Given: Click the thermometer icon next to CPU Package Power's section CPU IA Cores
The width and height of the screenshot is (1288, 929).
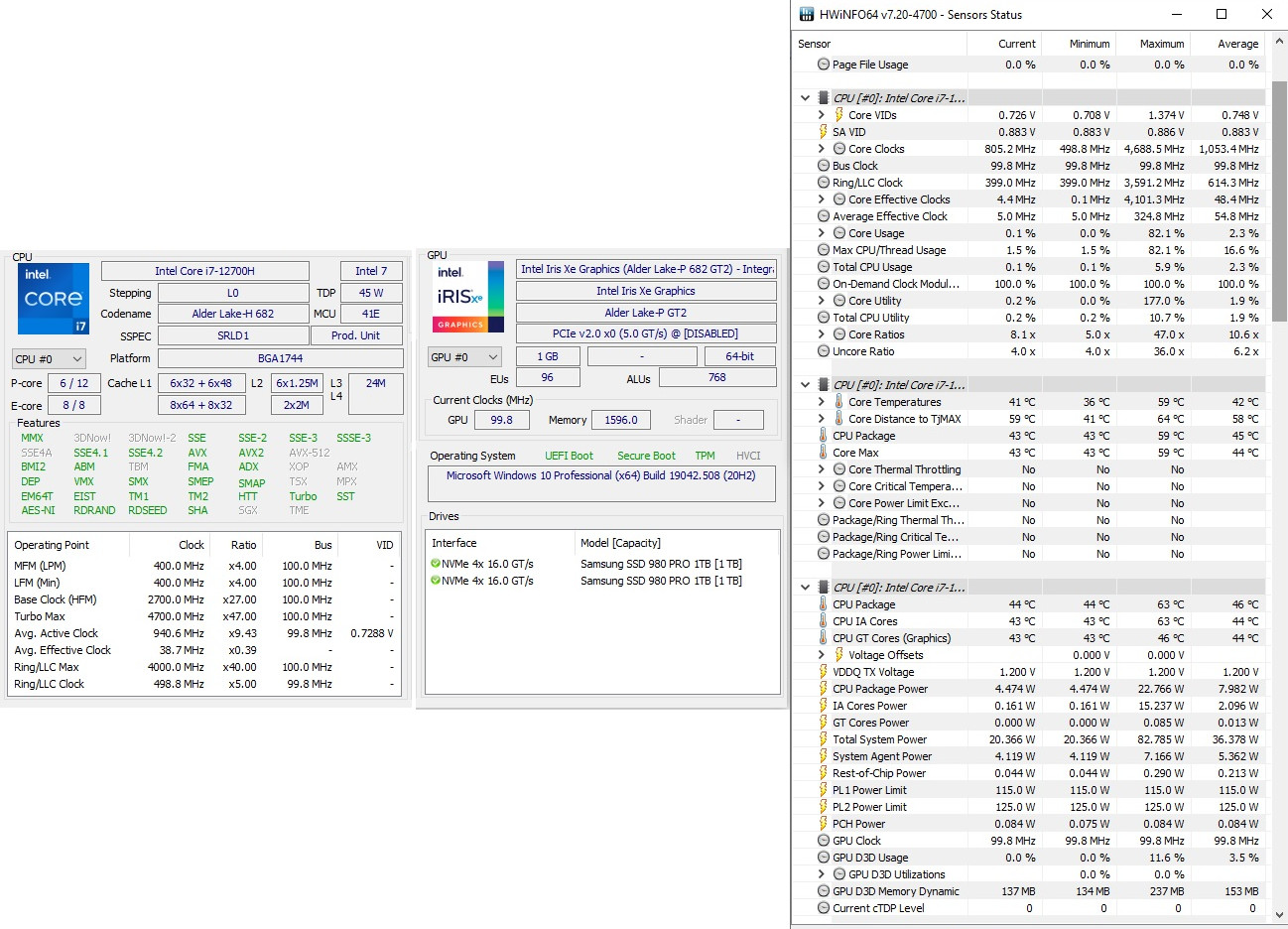Looking at the screenshot, I should tap(824, 621).
